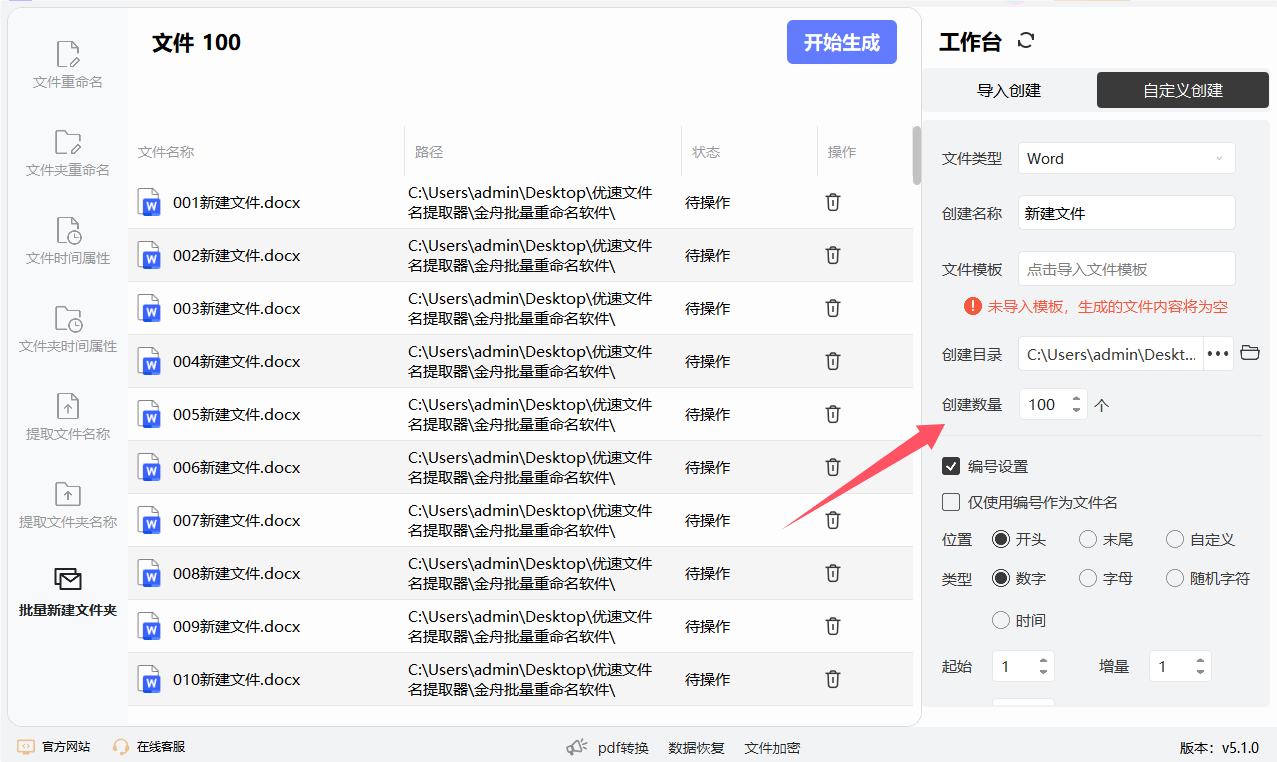This screenshot has width=1277, height=762.
Task: Click the 版本：v5.1.0 label
Action: [x=1219, y=747]
